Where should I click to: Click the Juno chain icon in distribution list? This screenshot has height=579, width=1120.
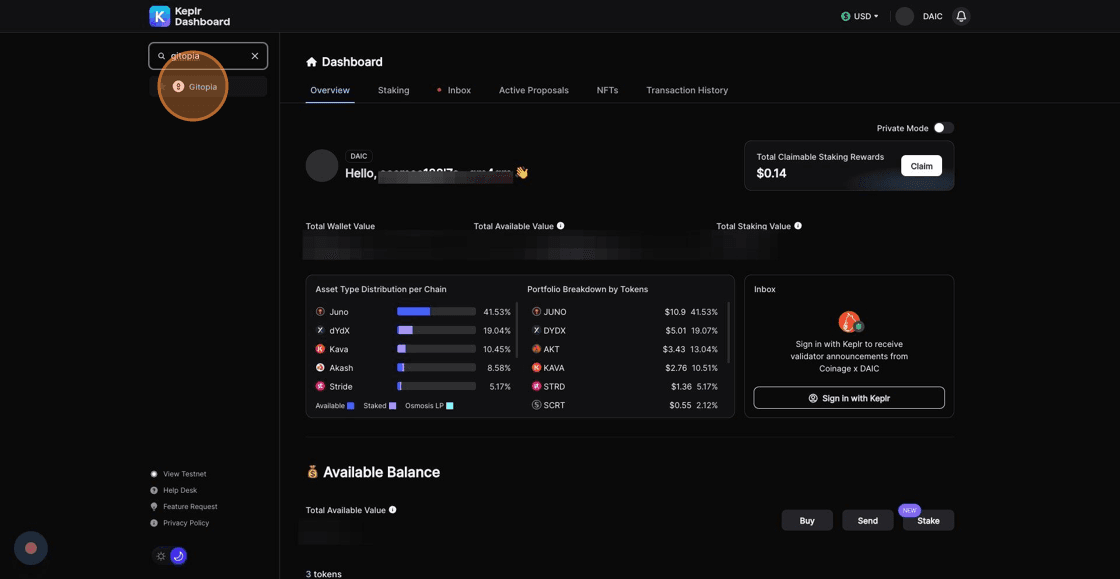[320, 312]
